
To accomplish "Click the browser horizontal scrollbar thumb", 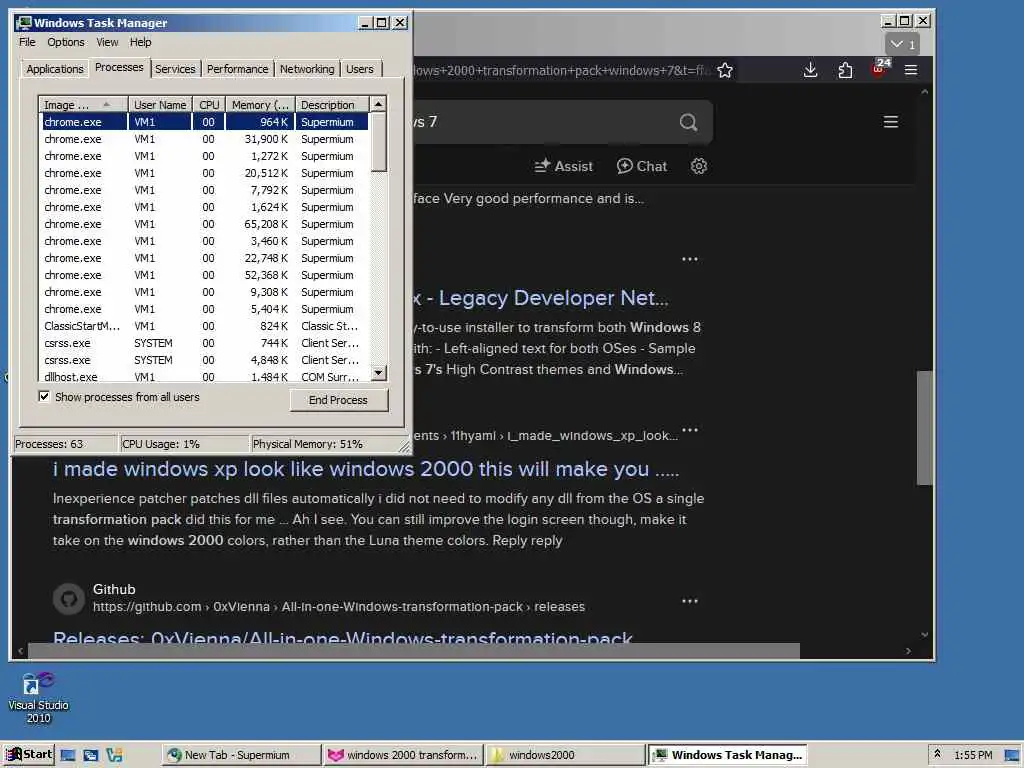I will pos(413,650).
